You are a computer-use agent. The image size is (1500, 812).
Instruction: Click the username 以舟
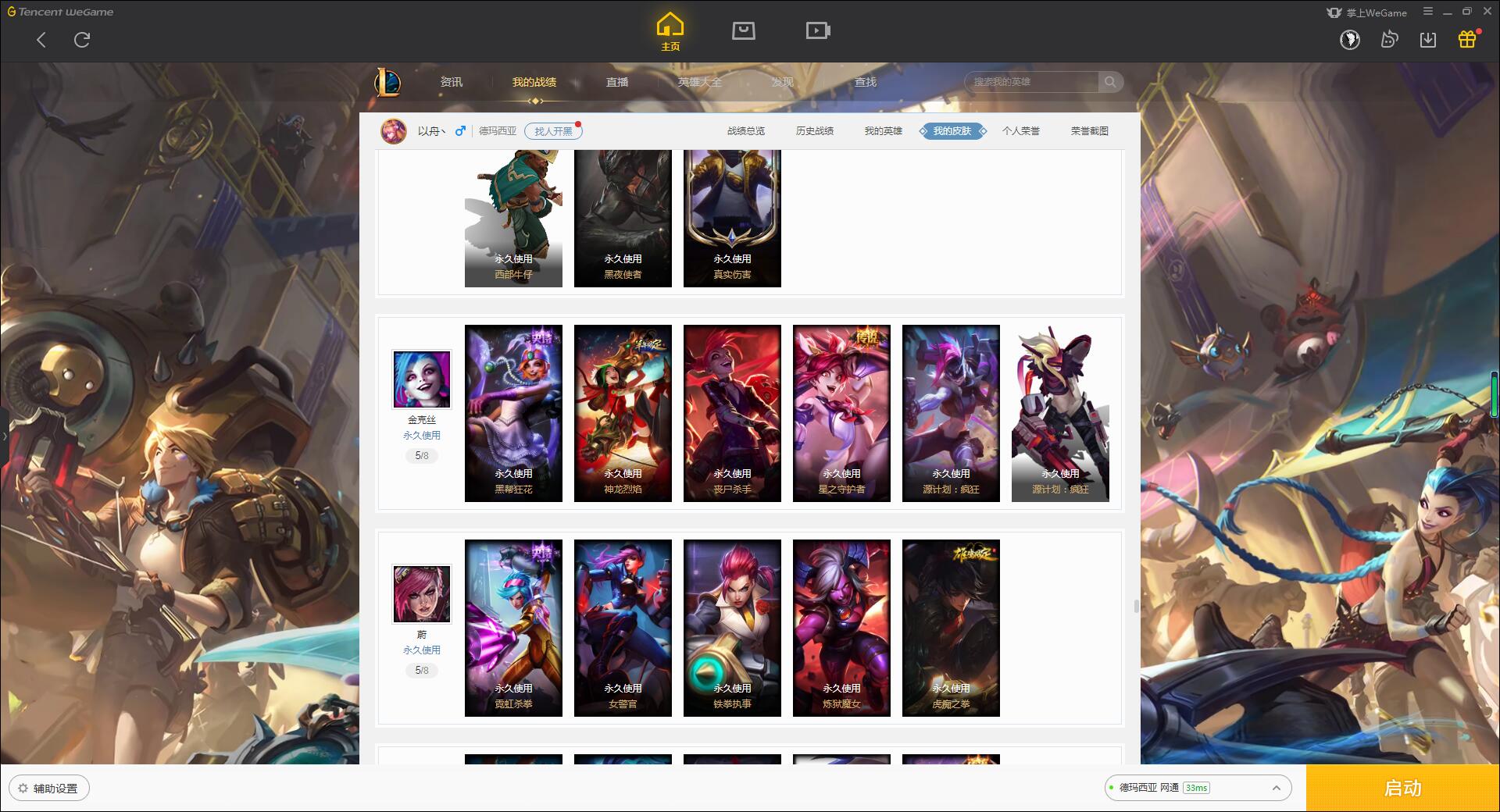point(431,131)
